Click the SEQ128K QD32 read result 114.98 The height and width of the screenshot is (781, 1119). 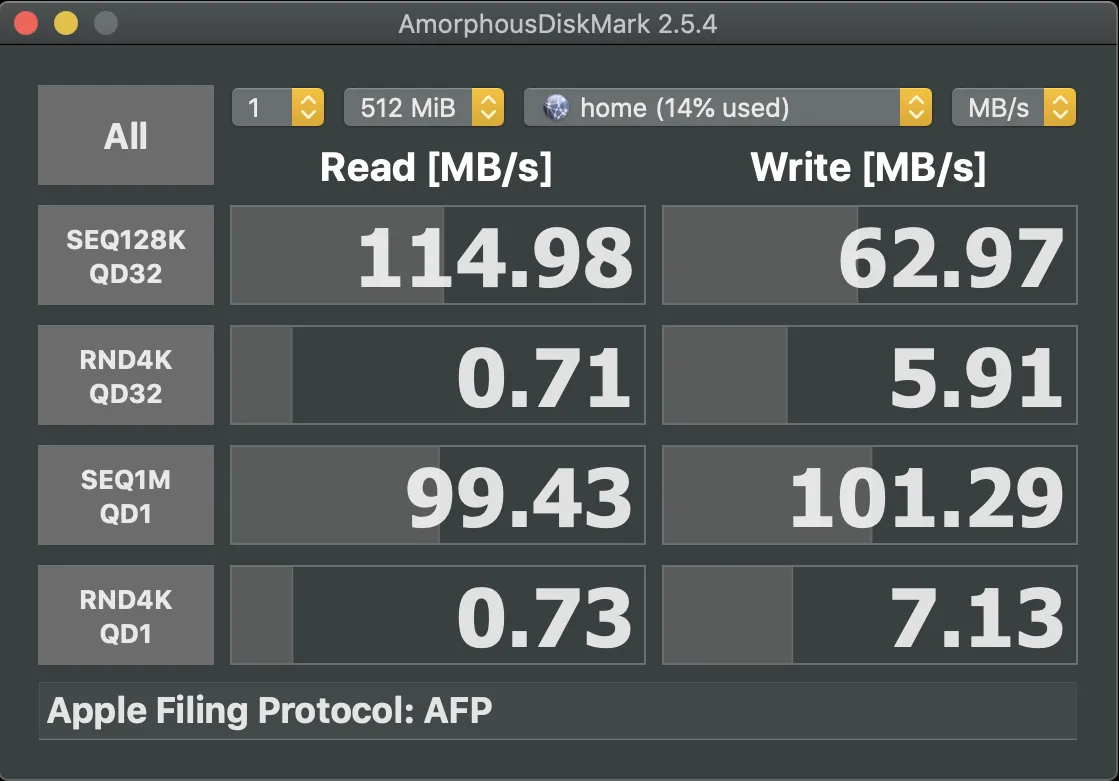438,255
